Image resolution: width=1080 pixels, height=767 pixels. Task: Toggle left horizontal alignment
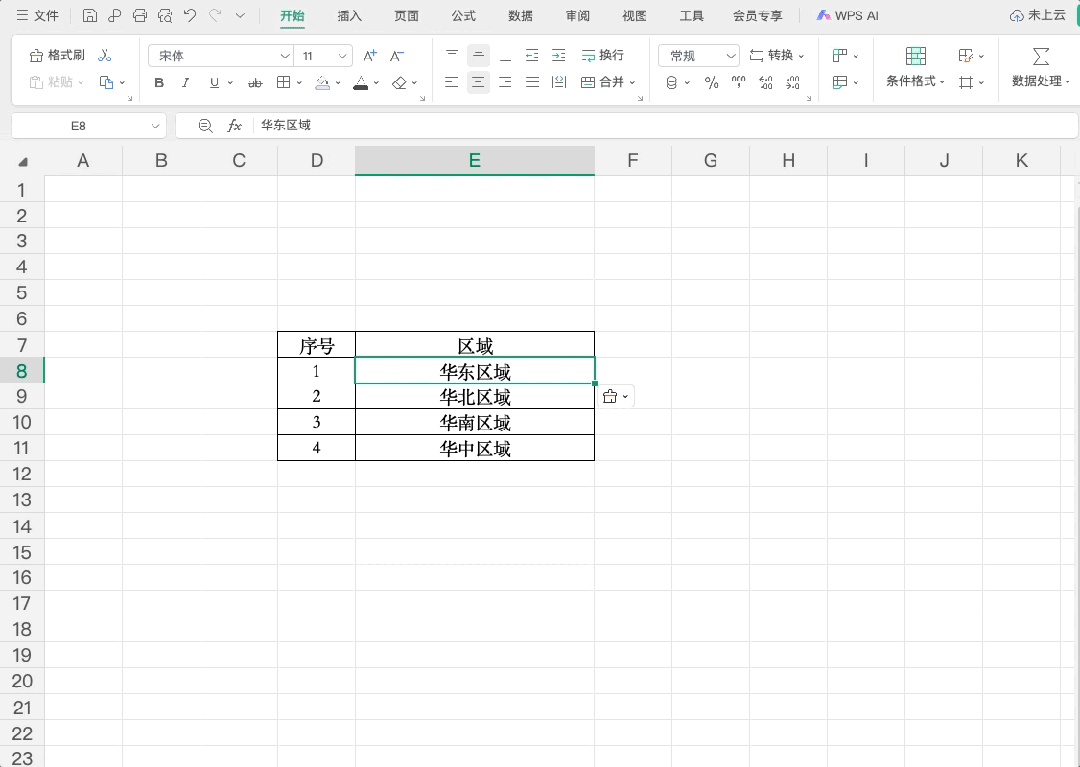point(452,83)
